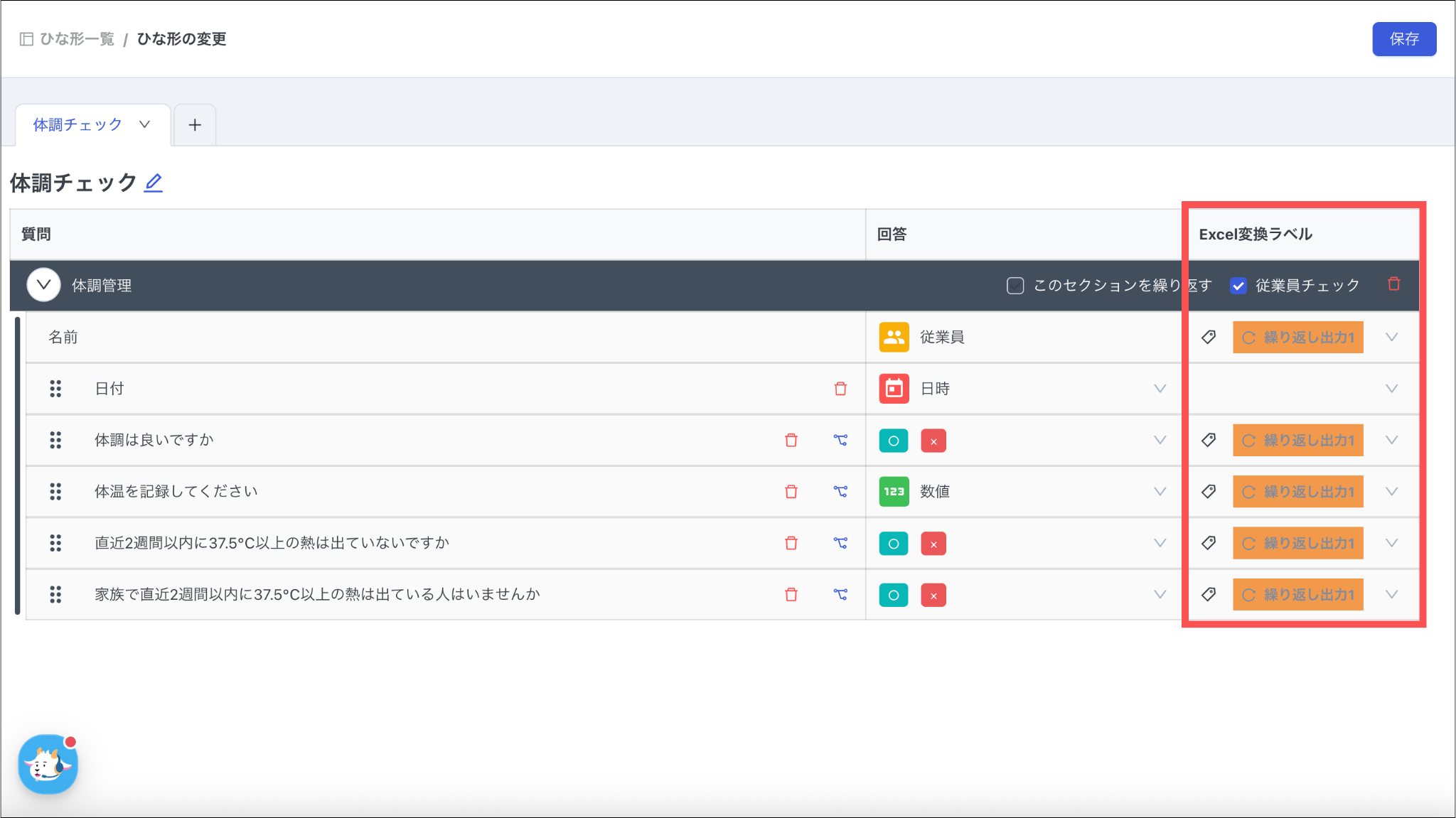Uncheck the 従業員チェック checkbox
The image size is (1456, 818).
[x=1238, y=286]
